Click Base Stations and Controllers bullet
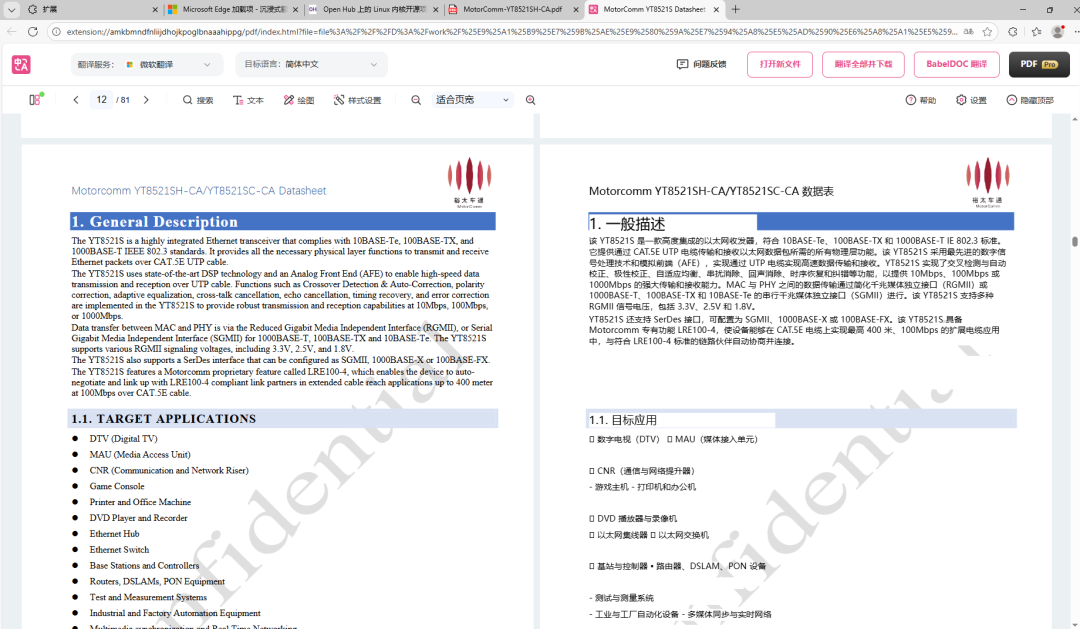1080x629 pixels. (144, 566)
